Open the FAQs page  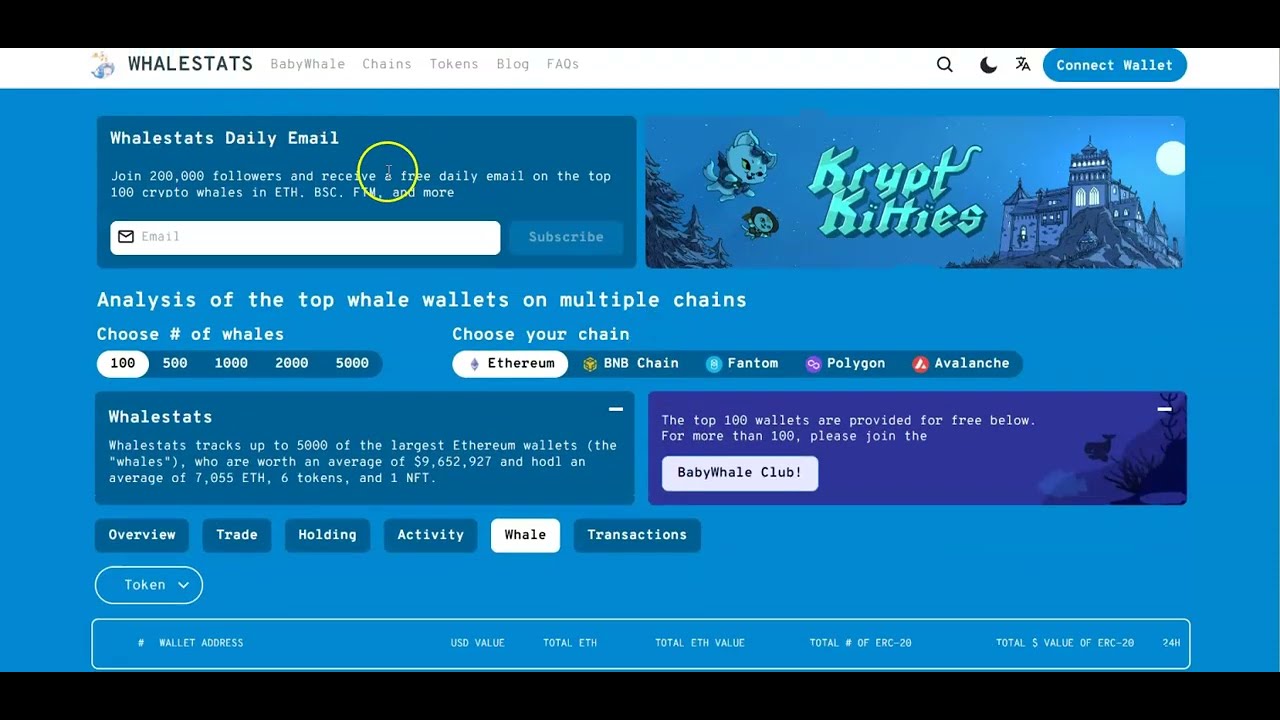(x=563, y=64)
